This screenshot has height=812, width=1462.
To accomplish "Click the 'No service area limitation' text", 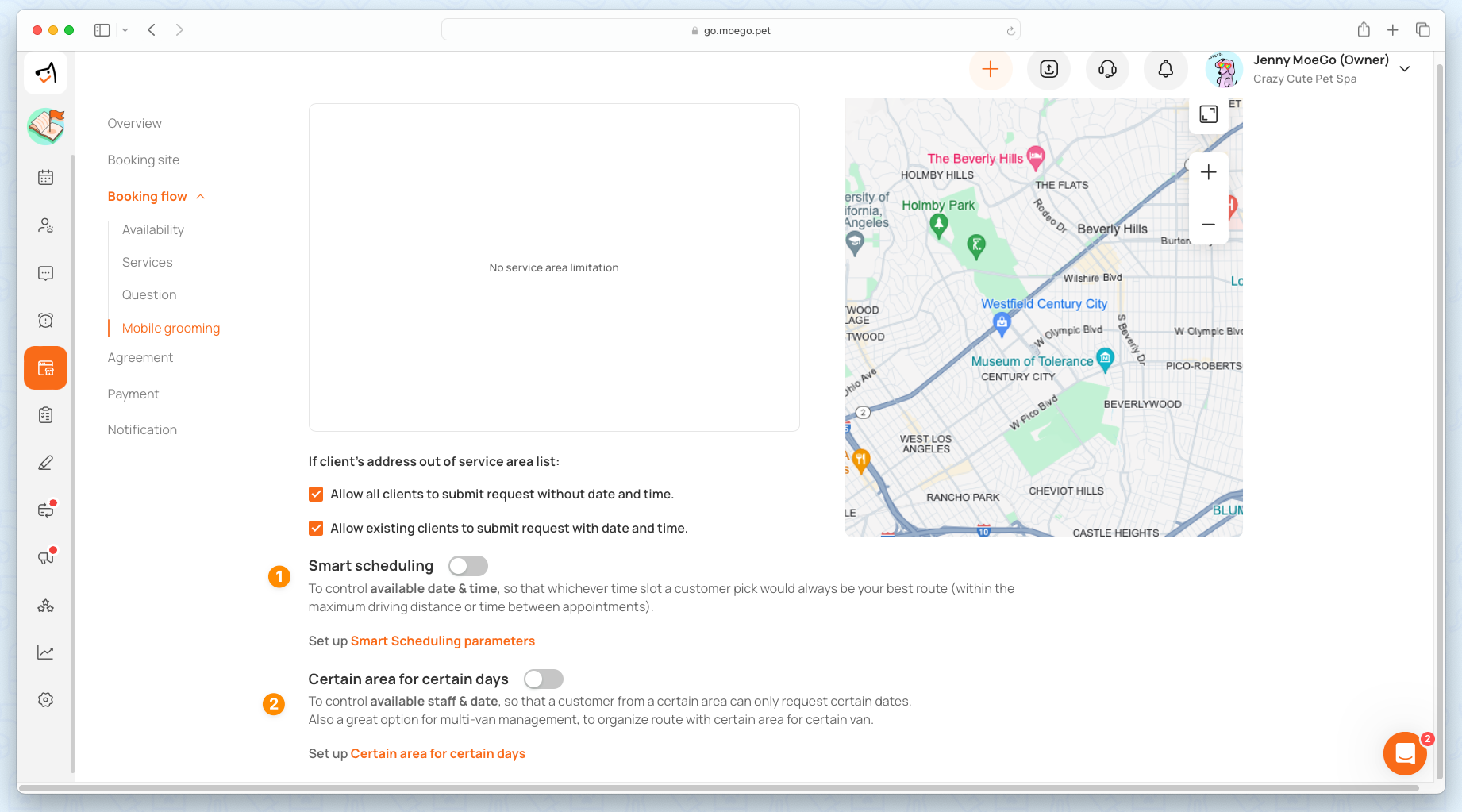I will (554, 268).
